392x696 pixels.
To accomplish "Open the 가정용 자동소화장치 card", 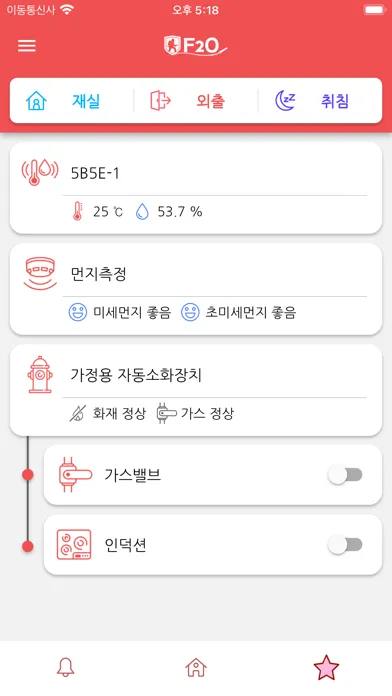I will pyautogui.click(x=196, y=390).
